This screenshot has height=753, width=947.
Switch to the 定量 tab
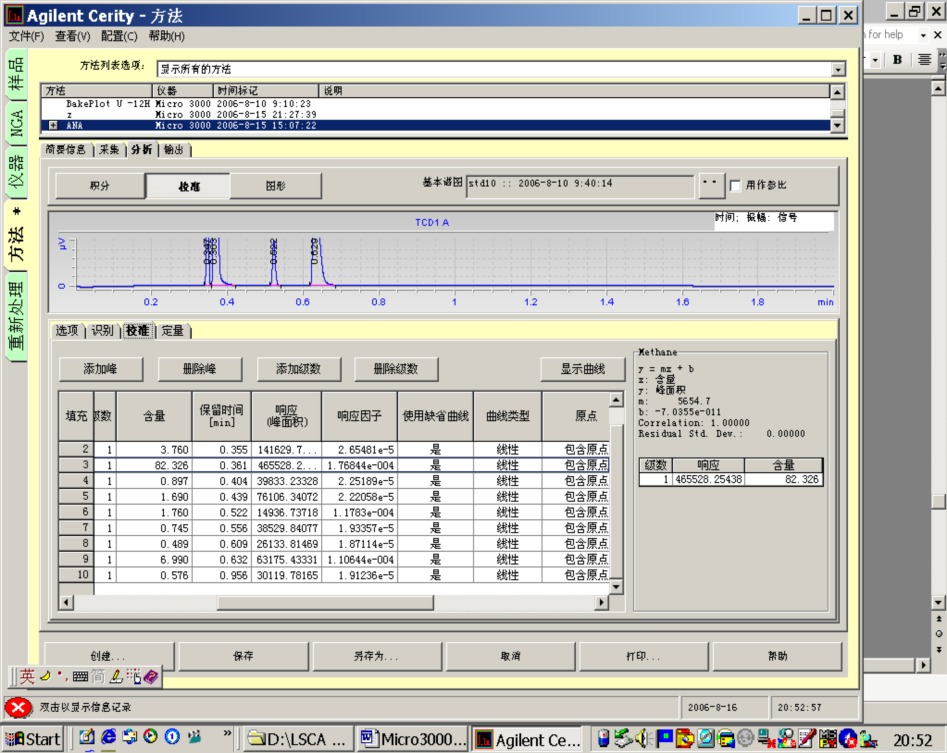coord(173,330)
